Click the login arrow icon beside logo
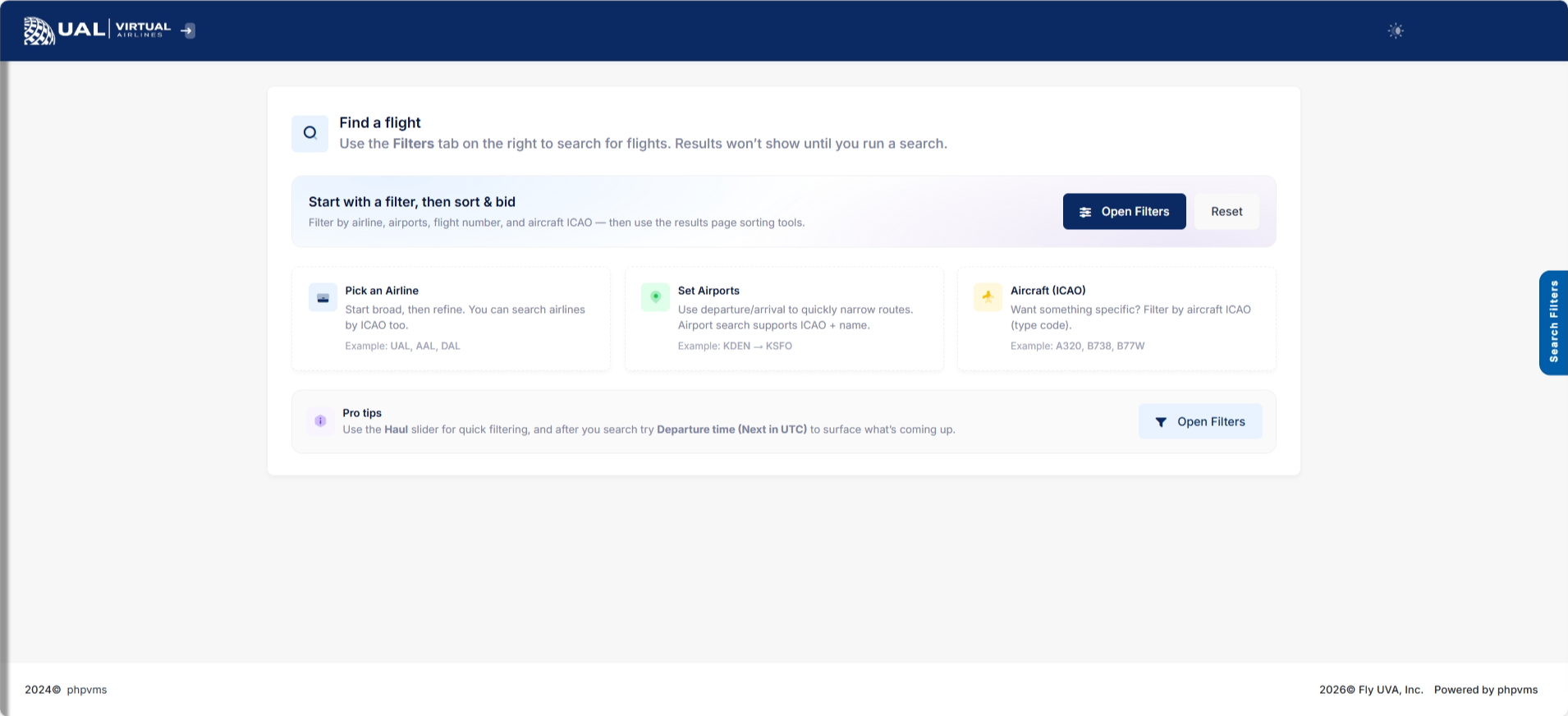Viewport: 1568px width, 716px height. click(x=188, y=31)
